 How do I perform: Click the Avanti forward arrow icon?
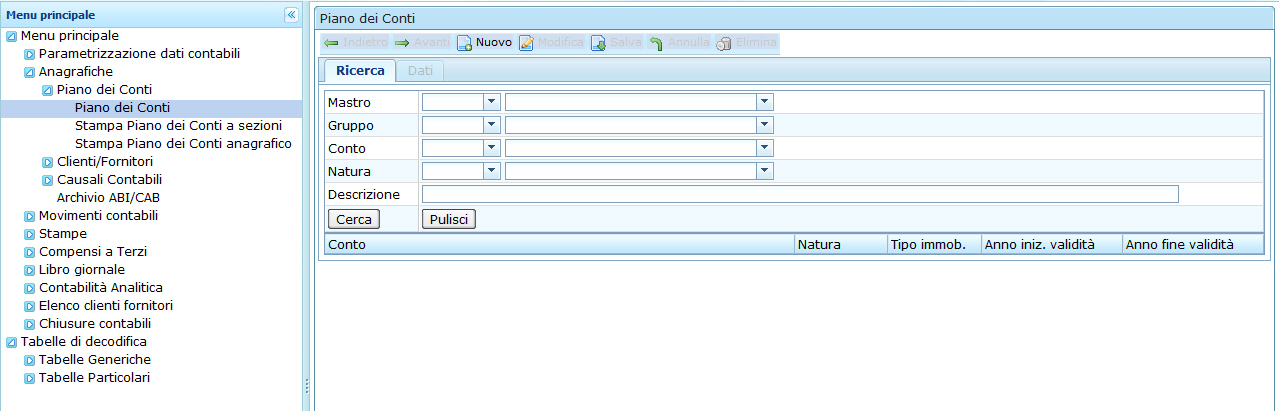coord(402,43)
